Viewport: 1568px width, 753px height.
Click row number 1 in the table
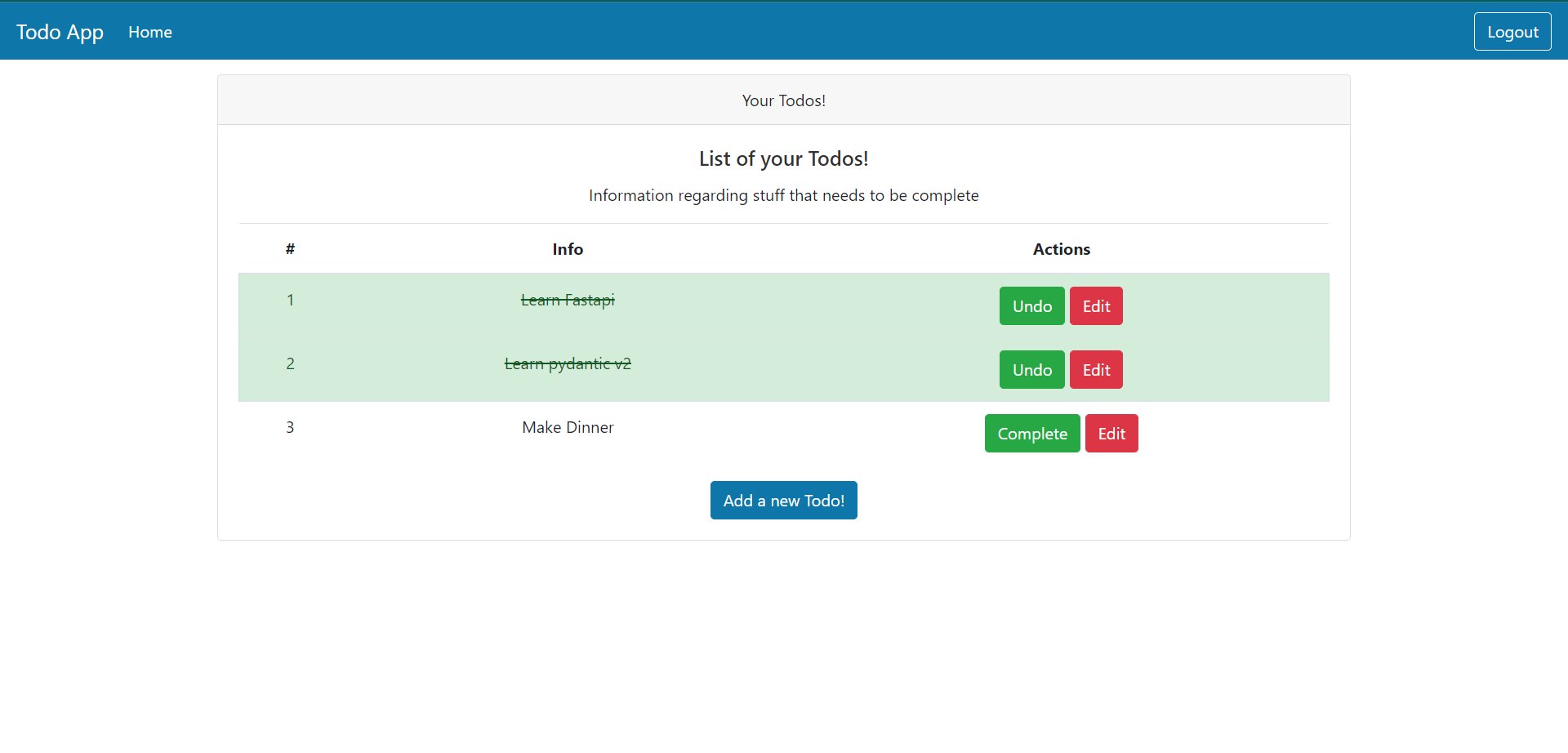(290, 301)
